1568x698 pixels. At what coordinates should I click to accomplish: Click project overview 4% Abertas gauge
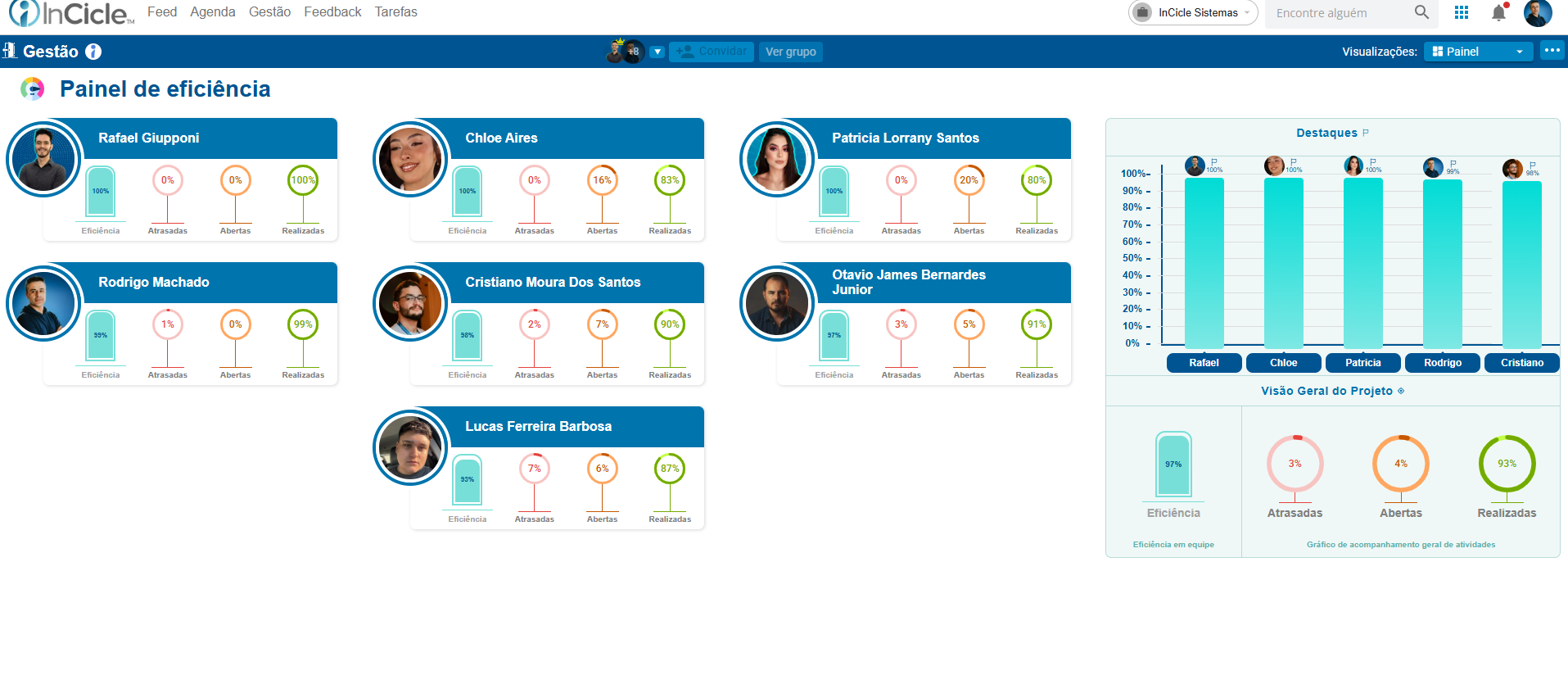[1401, 464]
